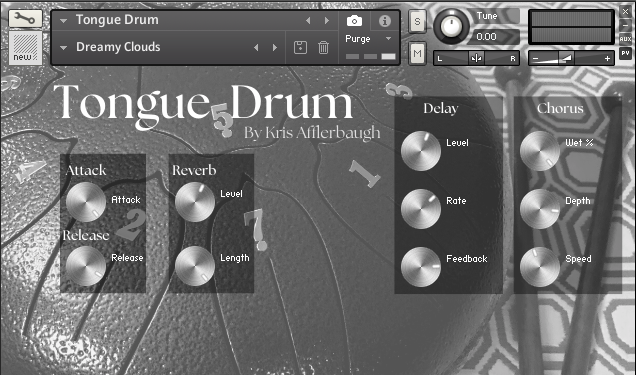
Task: Select previous snapshot arrow beside Dreamy Clouds
Action: (256, 47)
